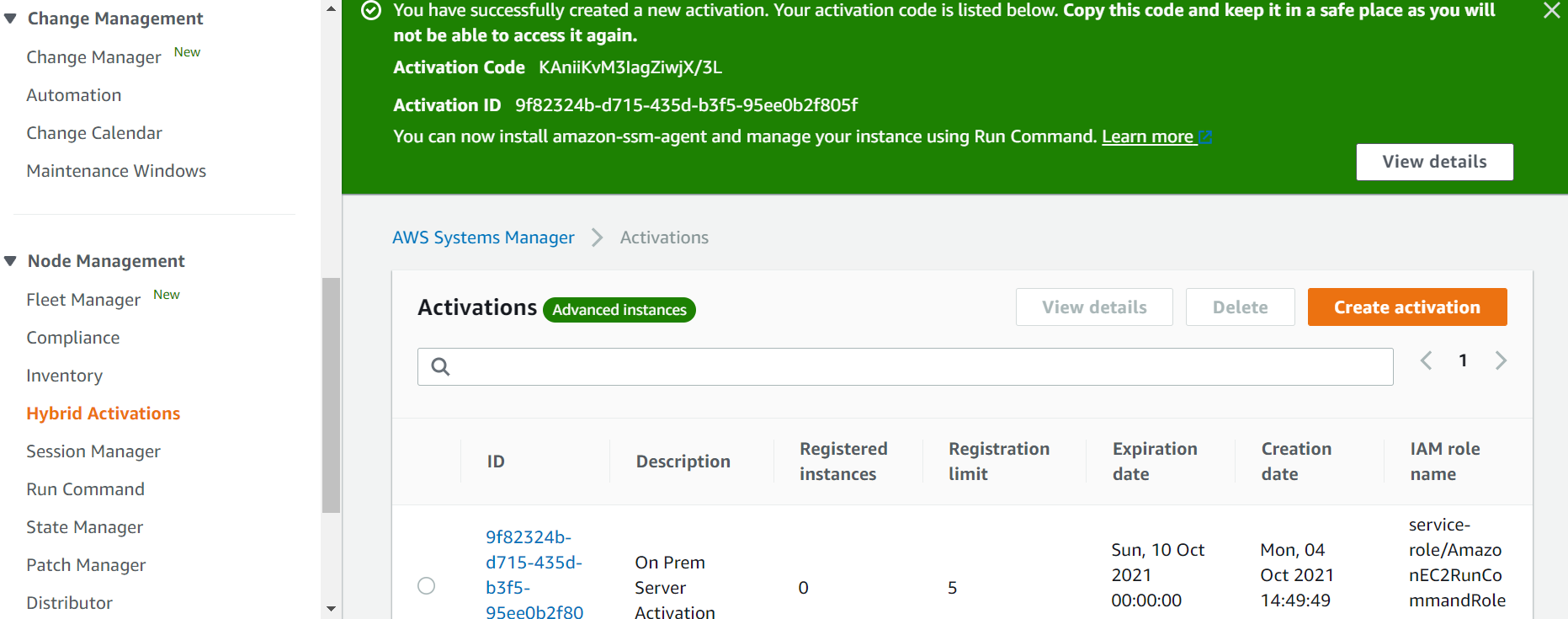This screenshot has width=1568, height=619.
Task: Sort by Expiration date column
Action: 1155,462
